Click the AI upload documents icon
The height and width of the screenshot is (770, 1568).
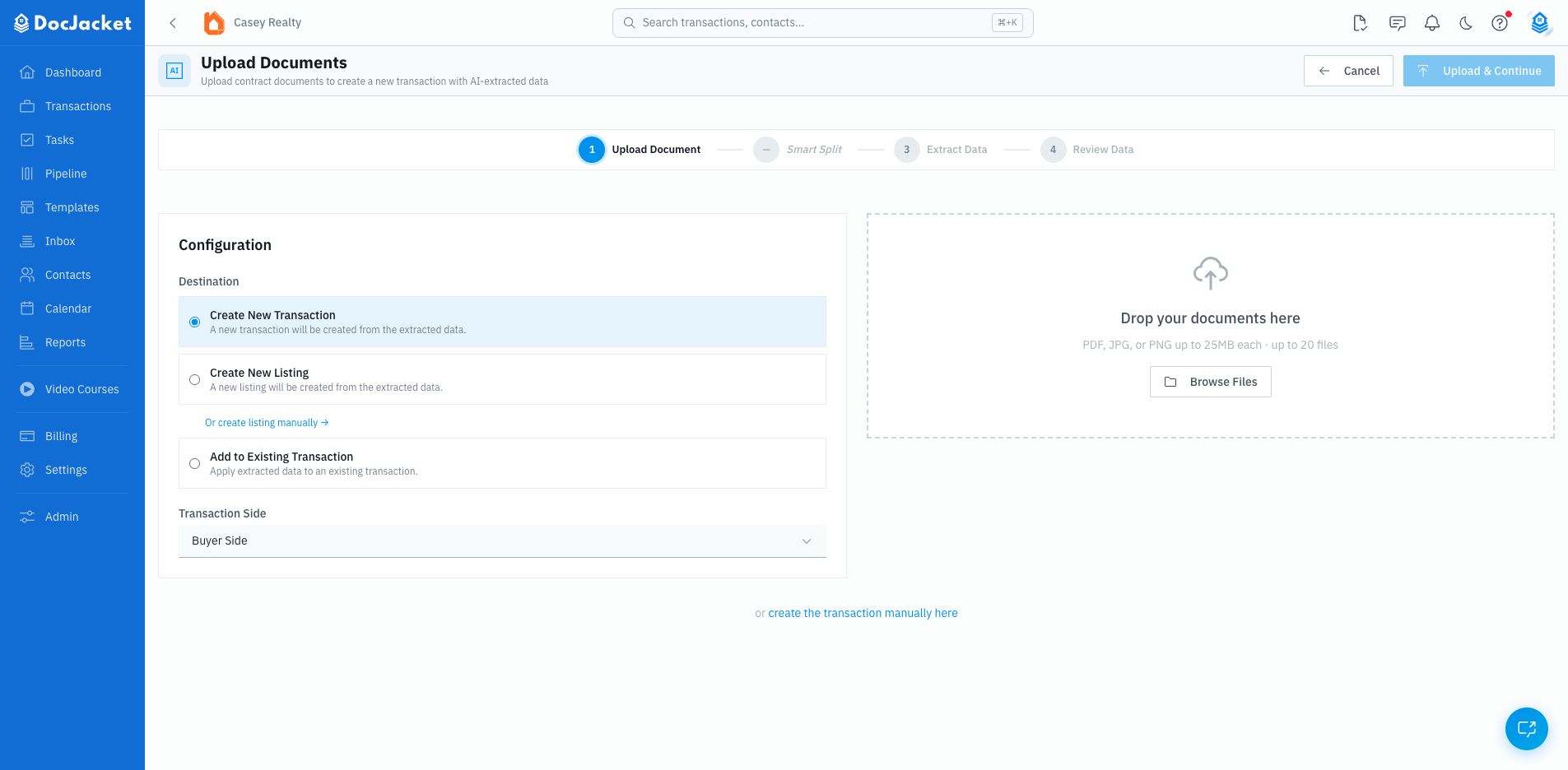point(174,71)
